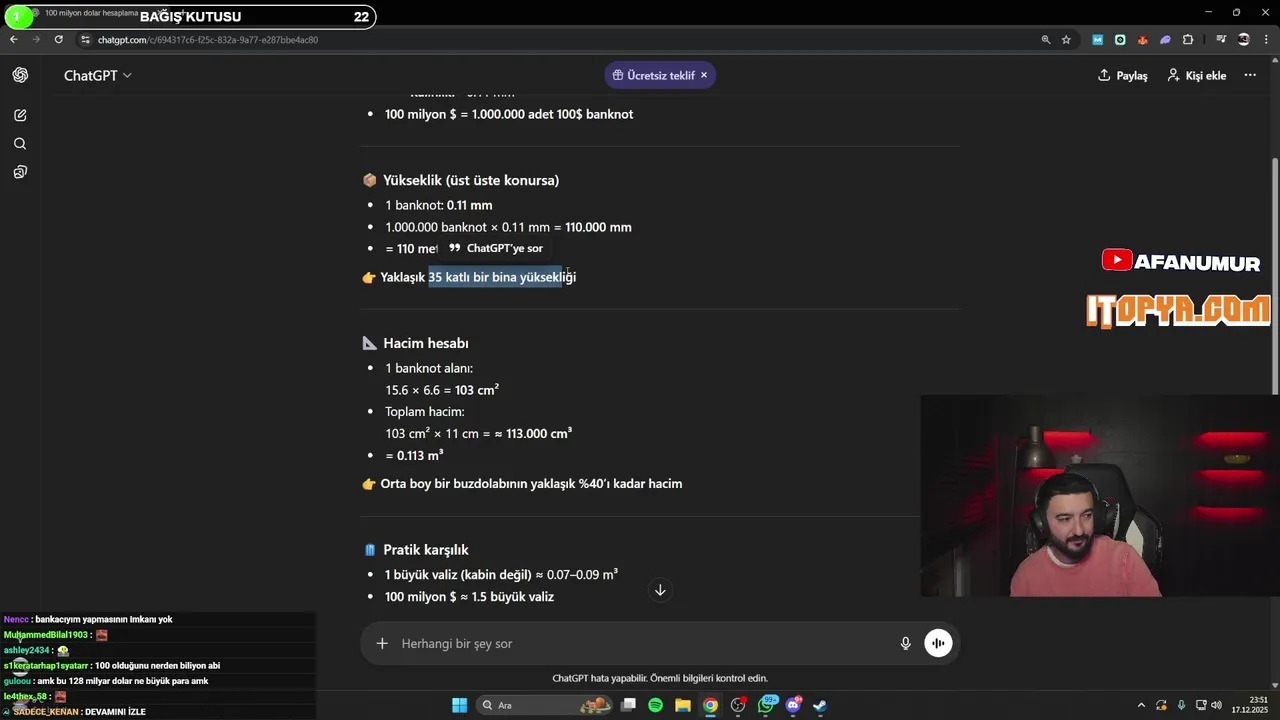
Task: Click the Yükseklik (üst üste konursa) heading
Action: 471,180
